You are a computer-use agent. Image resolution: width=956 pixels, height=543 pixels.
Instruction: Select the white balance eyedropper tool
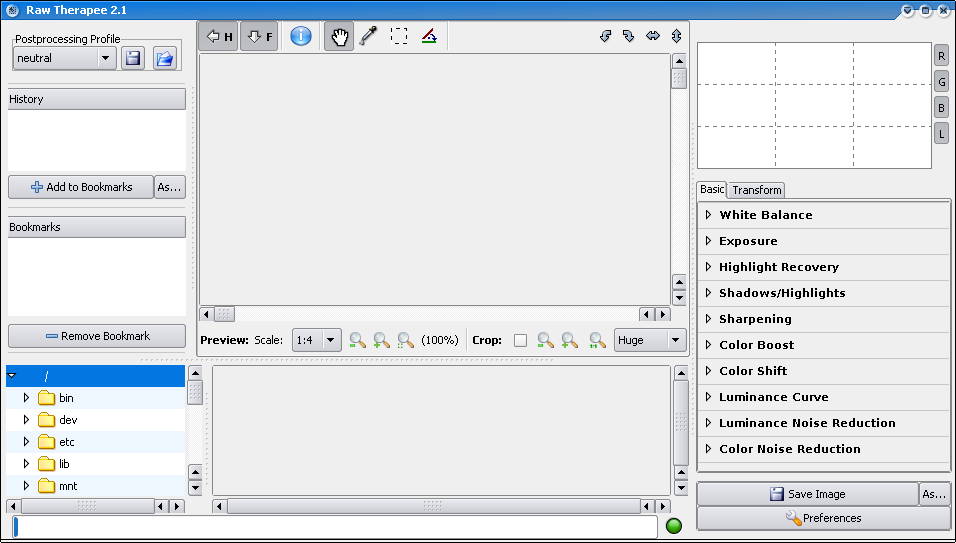[x=368, y=37]
